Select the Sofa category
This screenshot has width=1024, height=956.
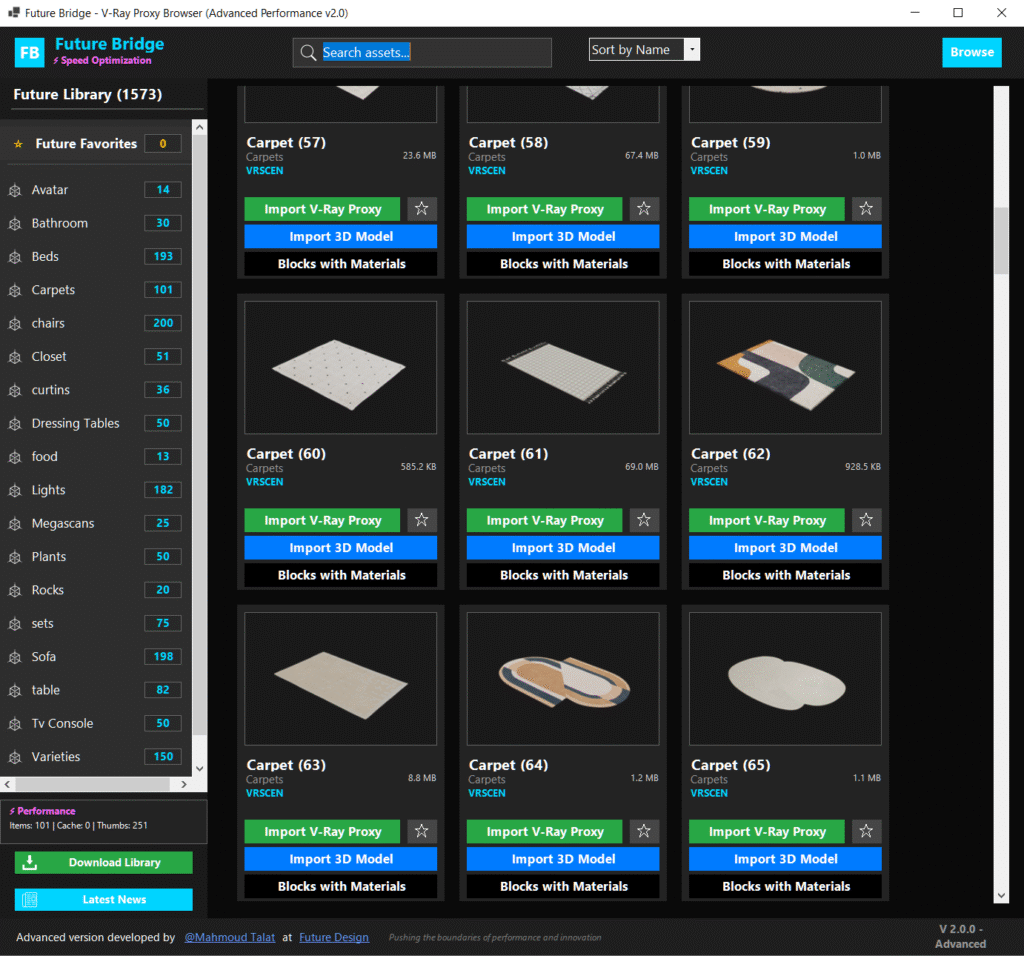(44, 657)
